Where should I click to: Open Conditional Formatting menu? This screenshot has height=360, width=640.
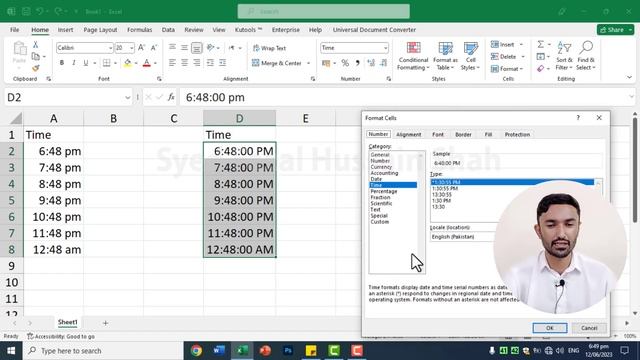tap(413, 56)
